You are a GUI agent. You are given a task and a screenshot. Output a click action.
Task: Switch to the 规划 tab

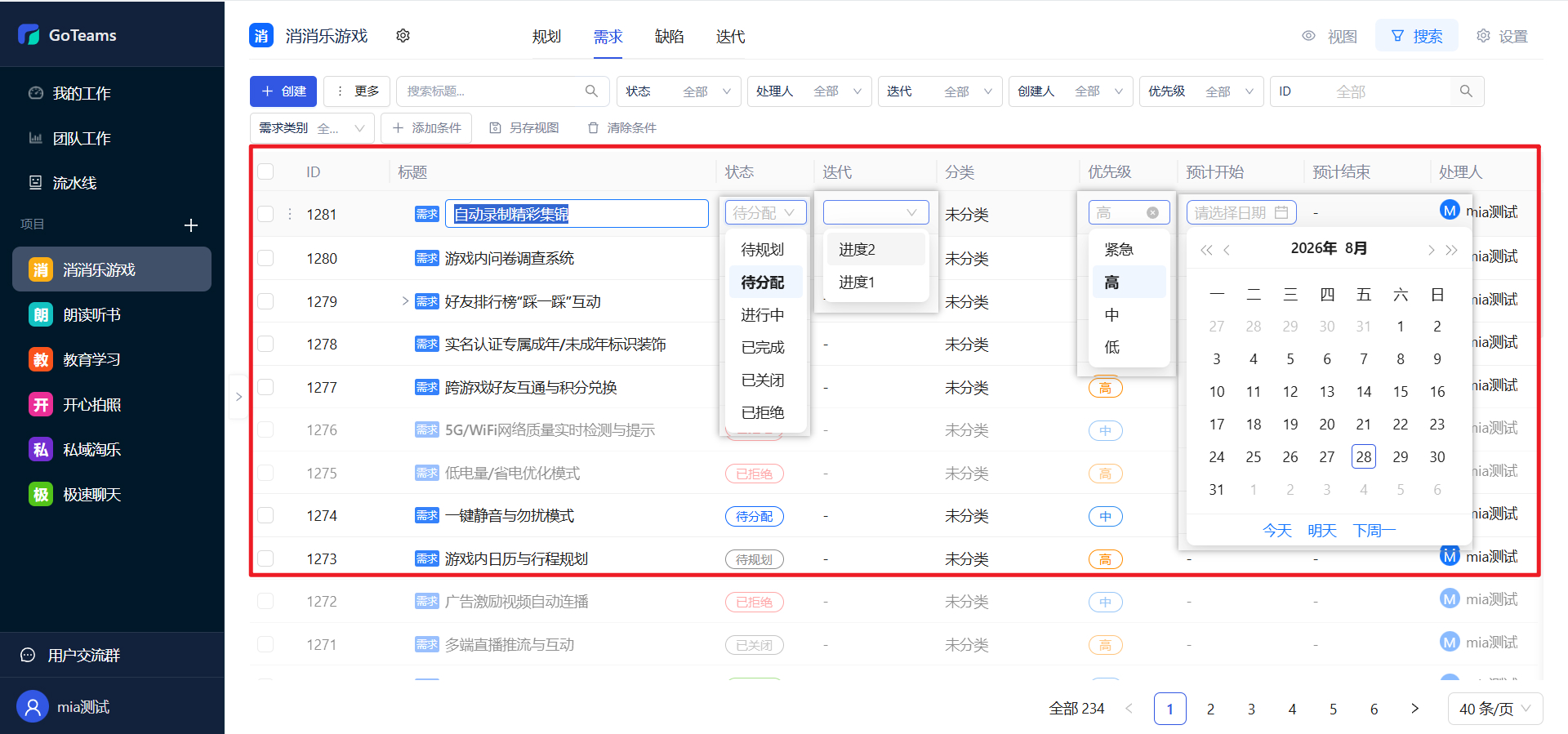[x=546, y=37]
